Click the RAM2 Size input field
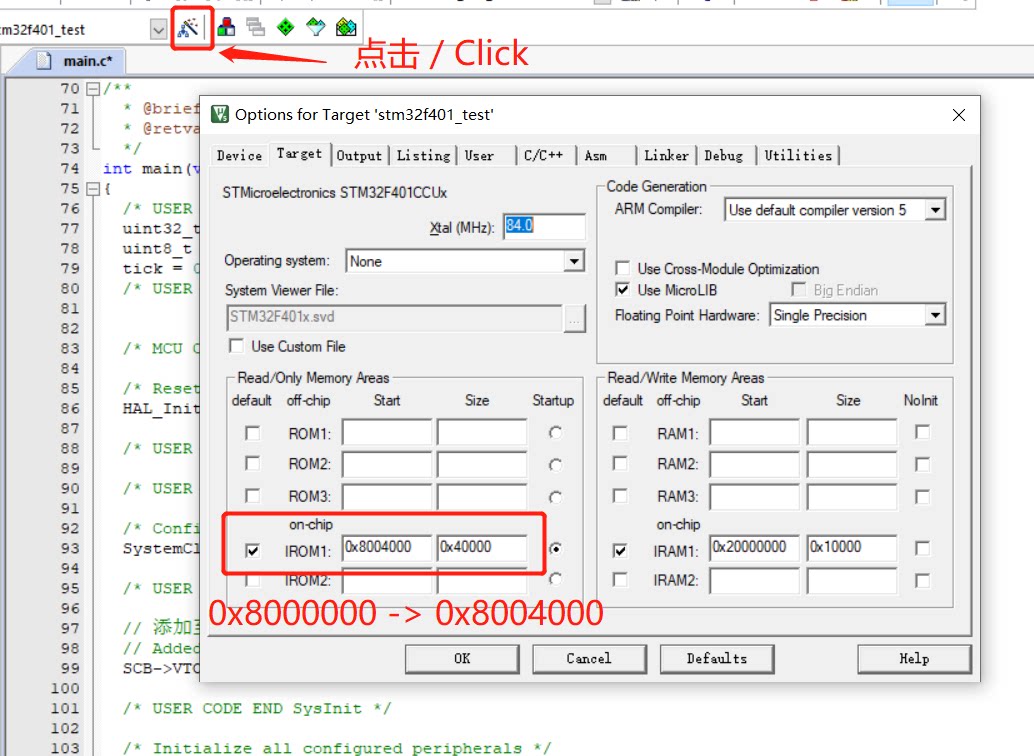The image size is (1034, 756). [851, 464]
